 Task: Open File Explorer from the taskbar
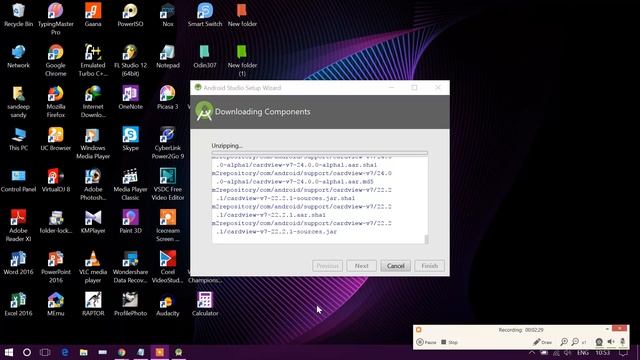pos(84,352)
